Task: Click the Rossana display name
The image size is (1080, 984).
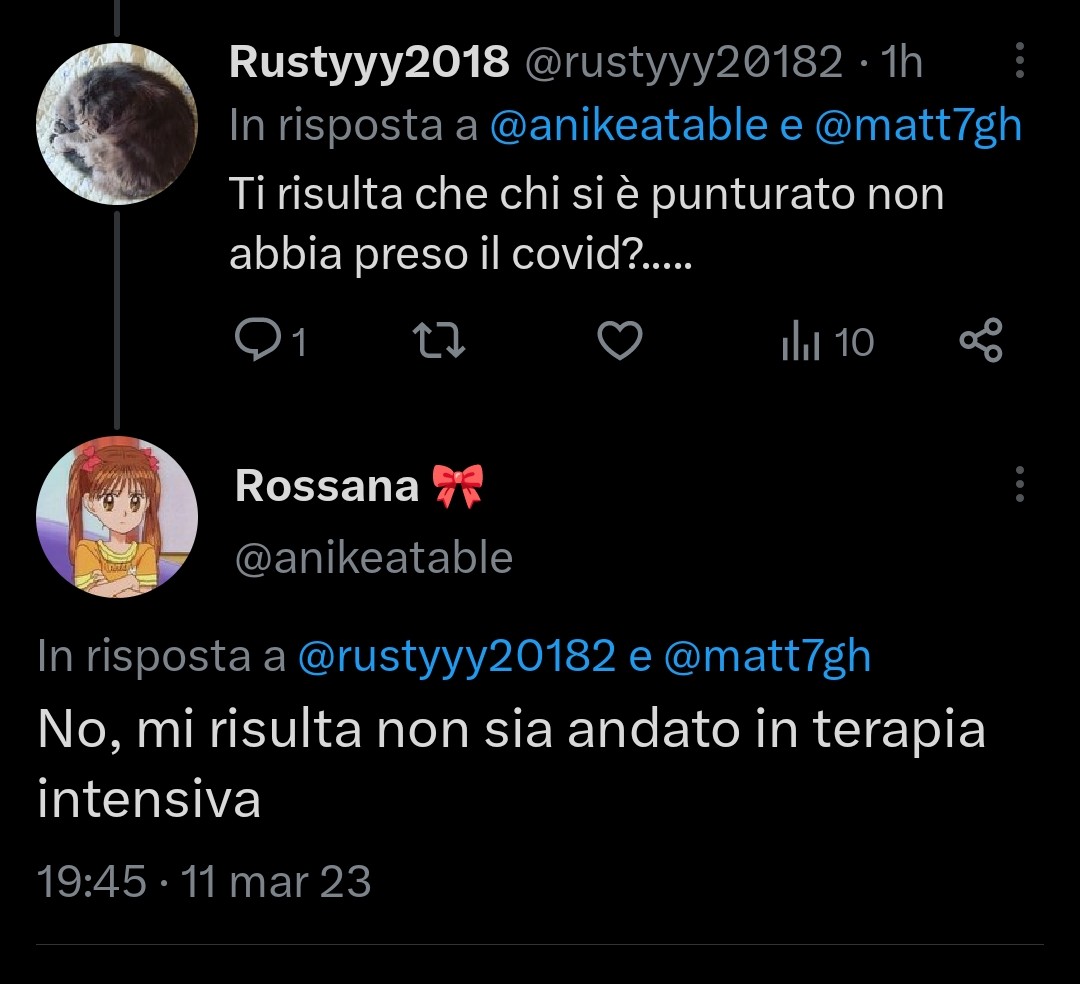Action: click(326, 486)
